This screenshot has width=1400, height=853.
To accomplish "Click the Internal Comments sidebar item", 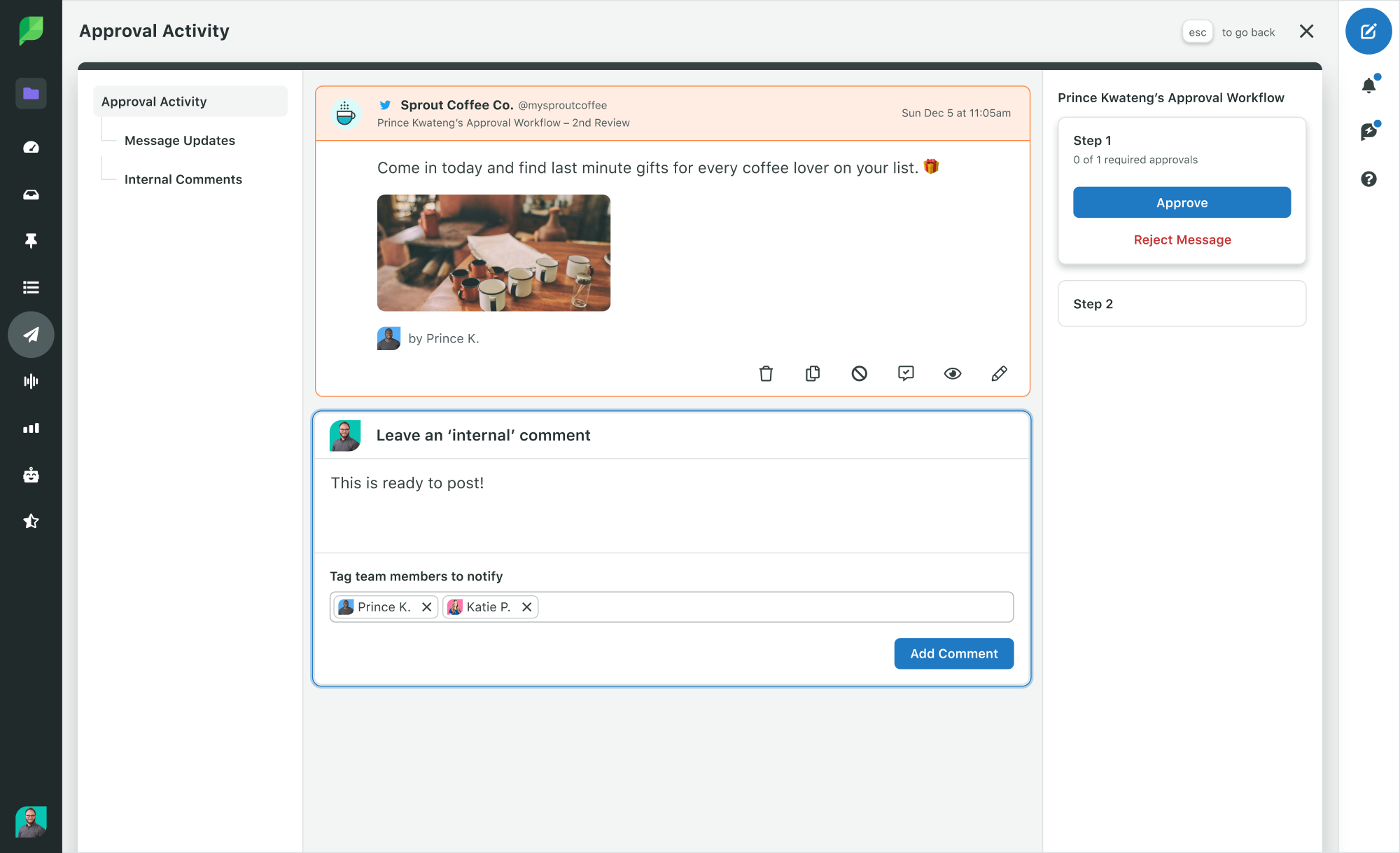I will tap(182, 179).
